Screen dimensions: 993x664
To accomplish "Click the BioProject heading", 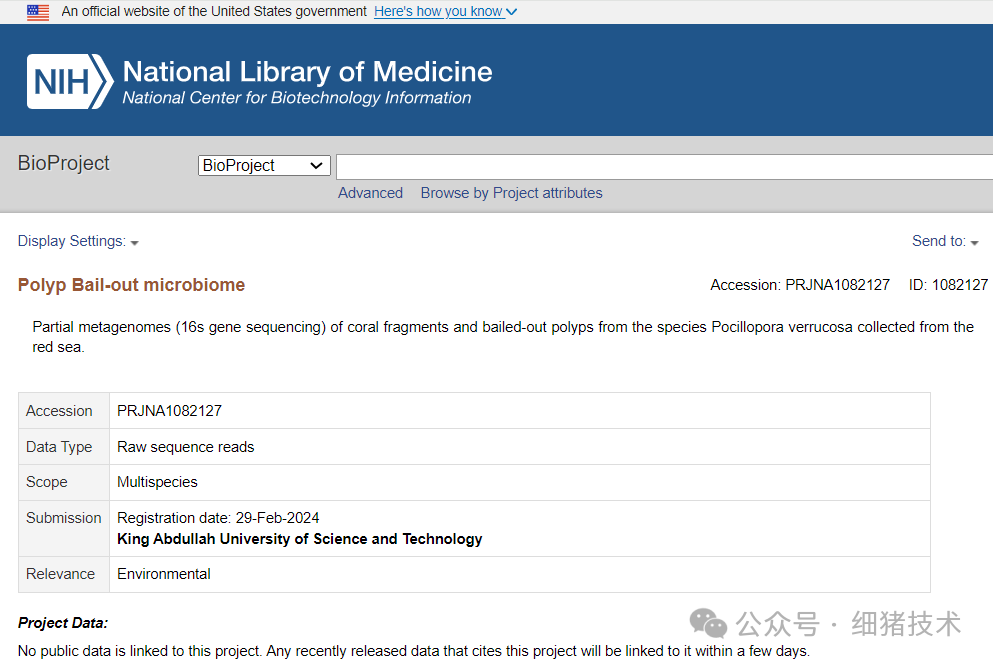I will [64, 163].
